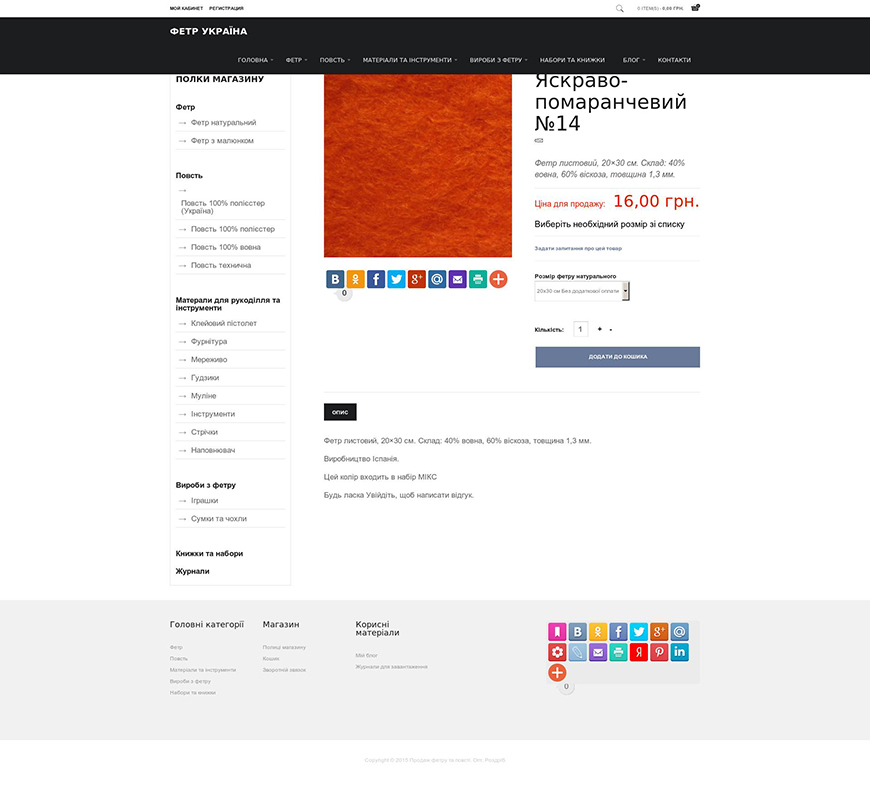
Task: Click the quantity input field
Action: click(x=580, y=330)
